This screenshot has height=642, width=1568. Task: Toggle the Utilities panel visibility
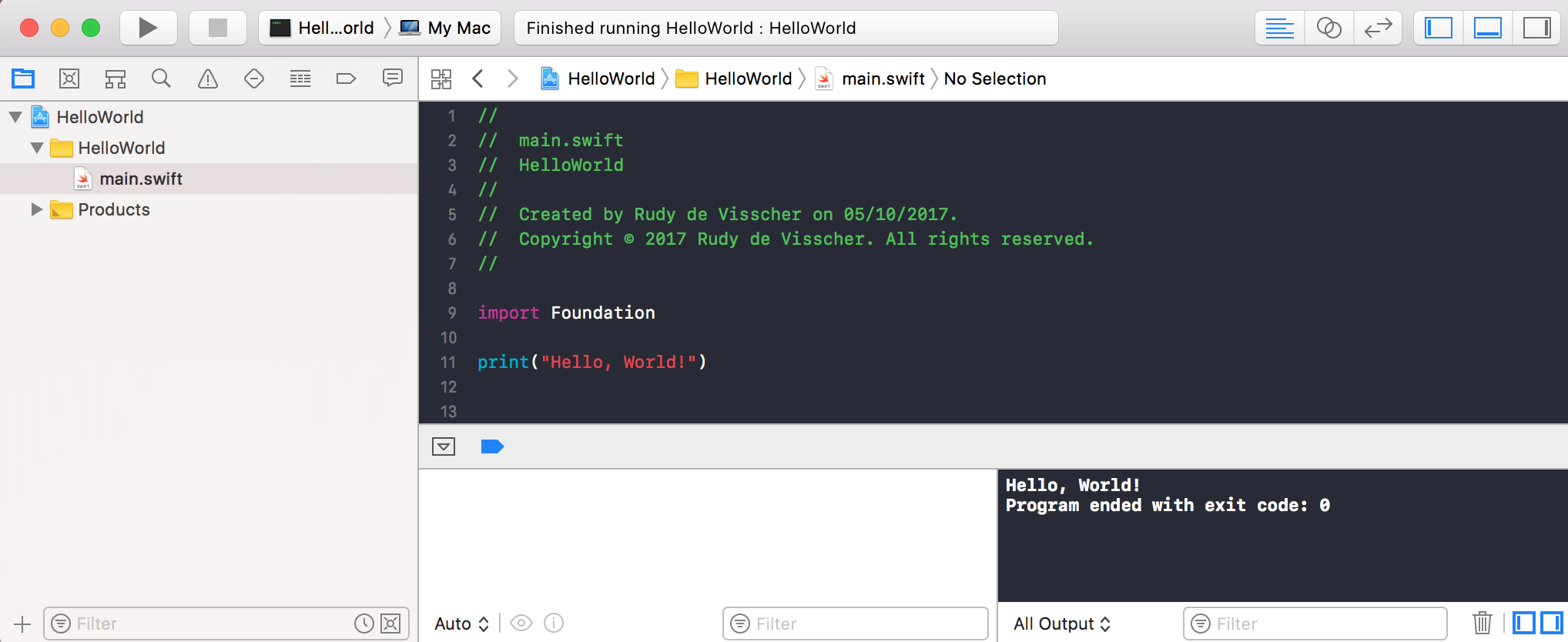tap(1536, 28)
